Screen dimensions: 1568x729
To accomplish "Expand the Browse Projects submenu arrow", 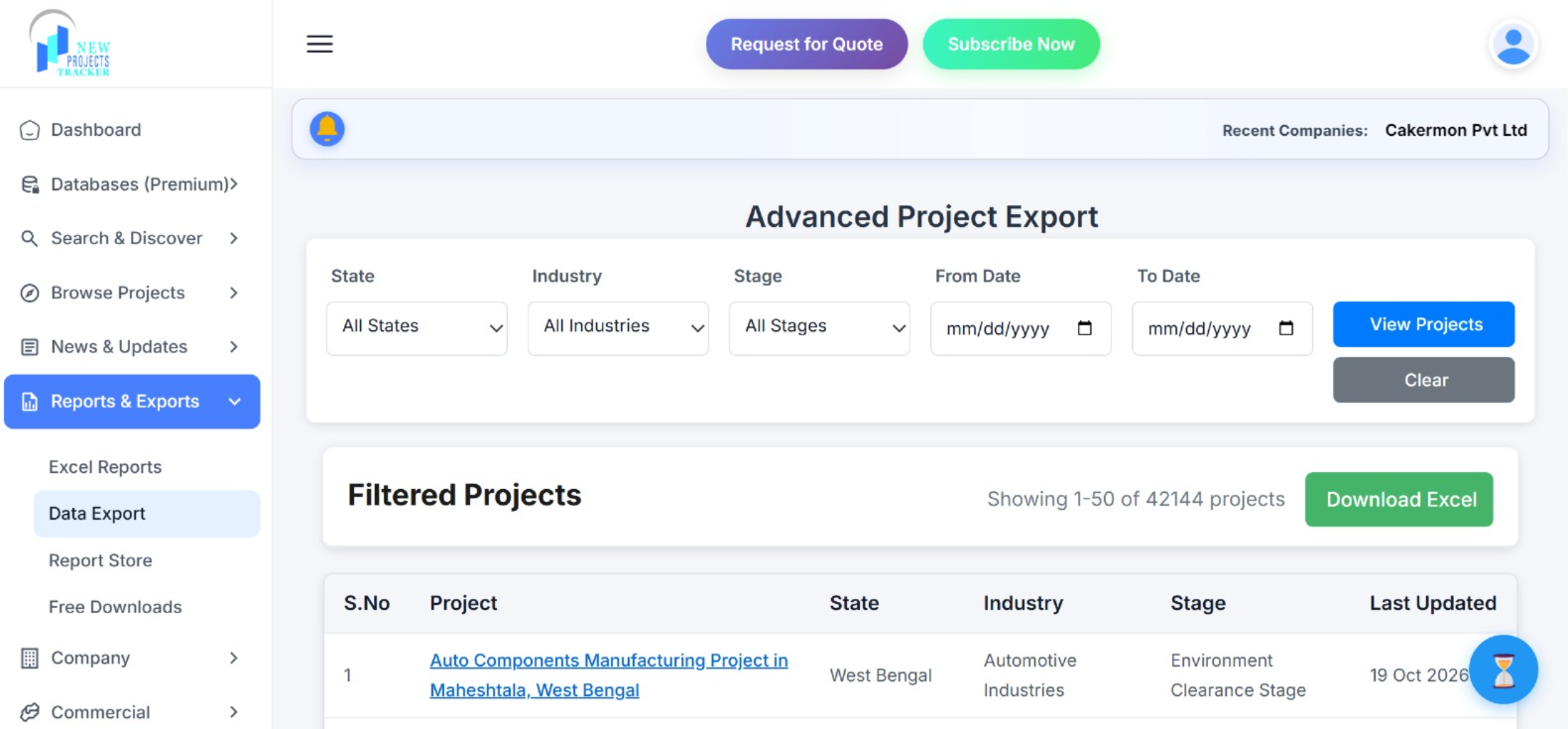I will click(x=234, y=293).
